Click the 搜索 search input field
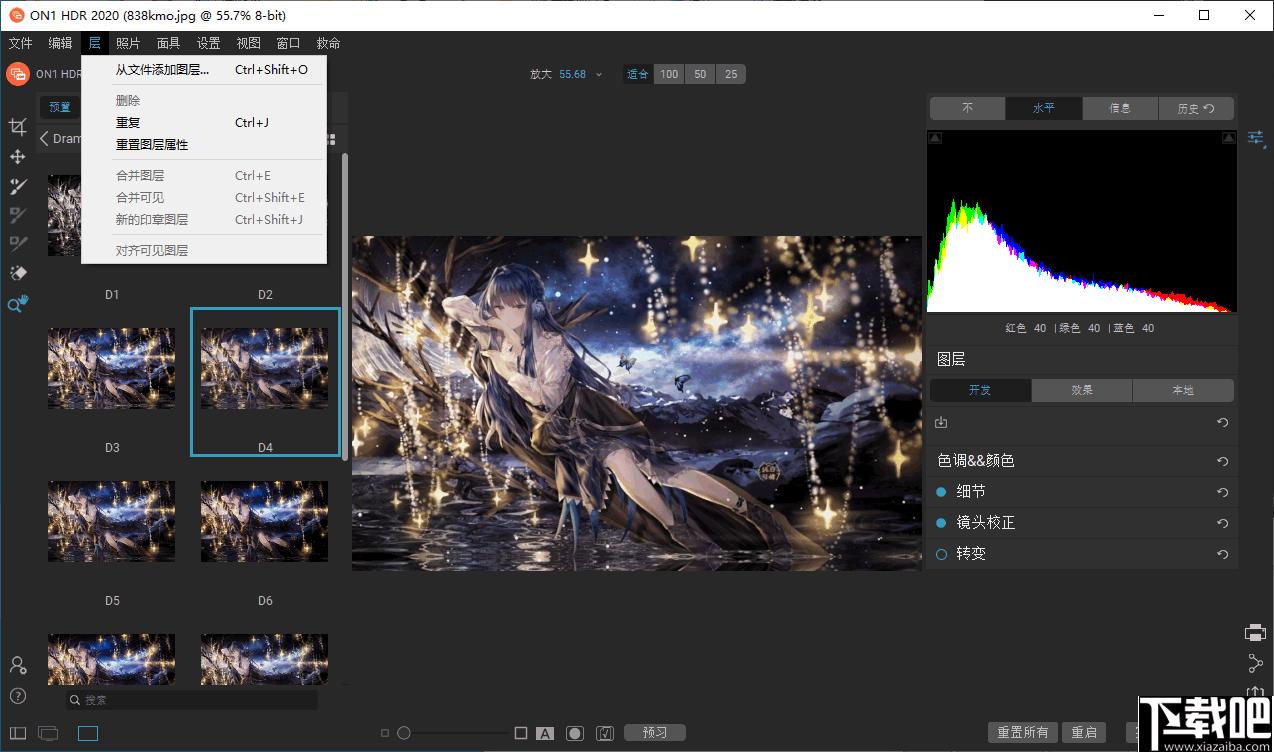 [192, 700]
